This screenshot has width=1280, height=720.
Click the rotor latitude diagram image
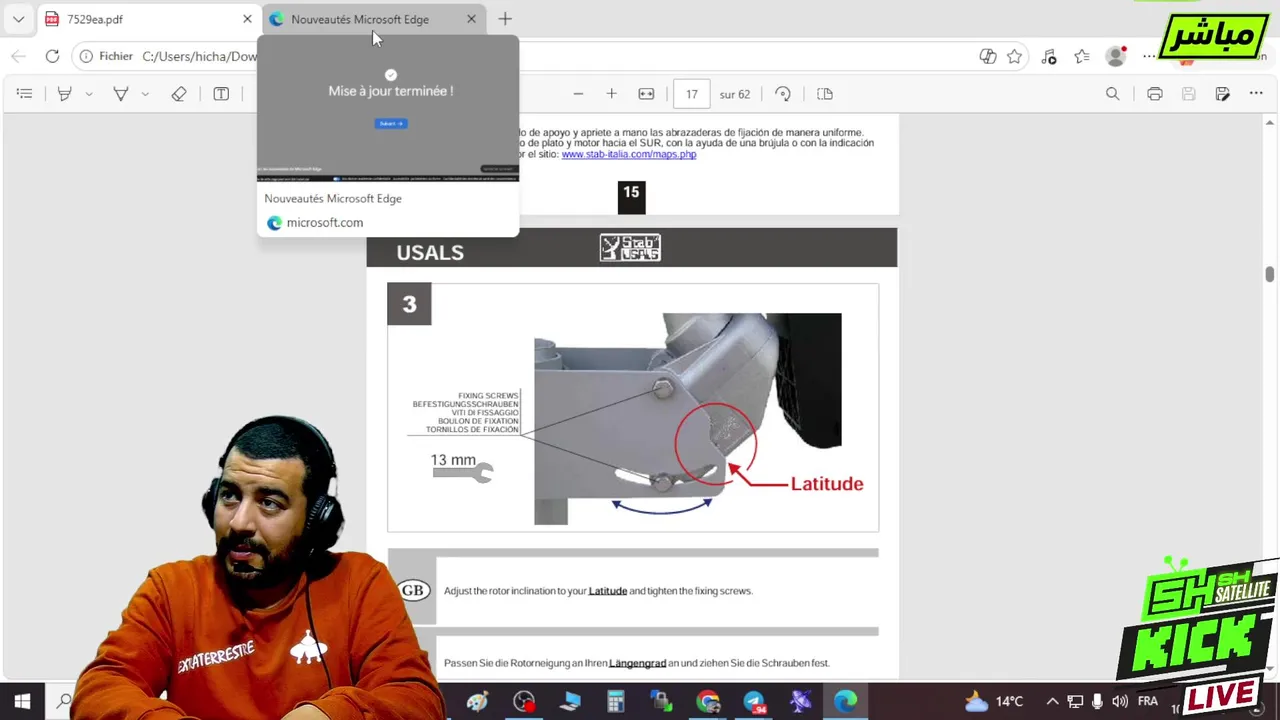coord(687,418)
